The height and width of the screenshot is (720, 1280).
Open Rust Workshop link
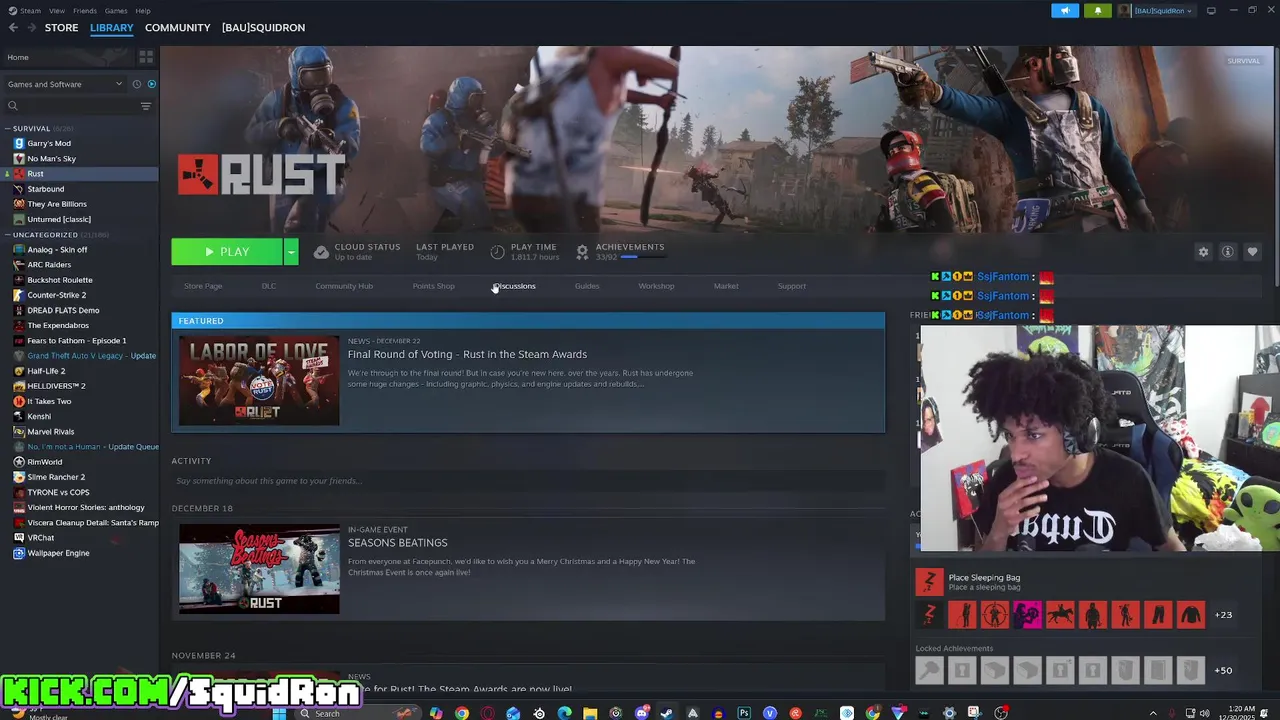click(656, 286)
